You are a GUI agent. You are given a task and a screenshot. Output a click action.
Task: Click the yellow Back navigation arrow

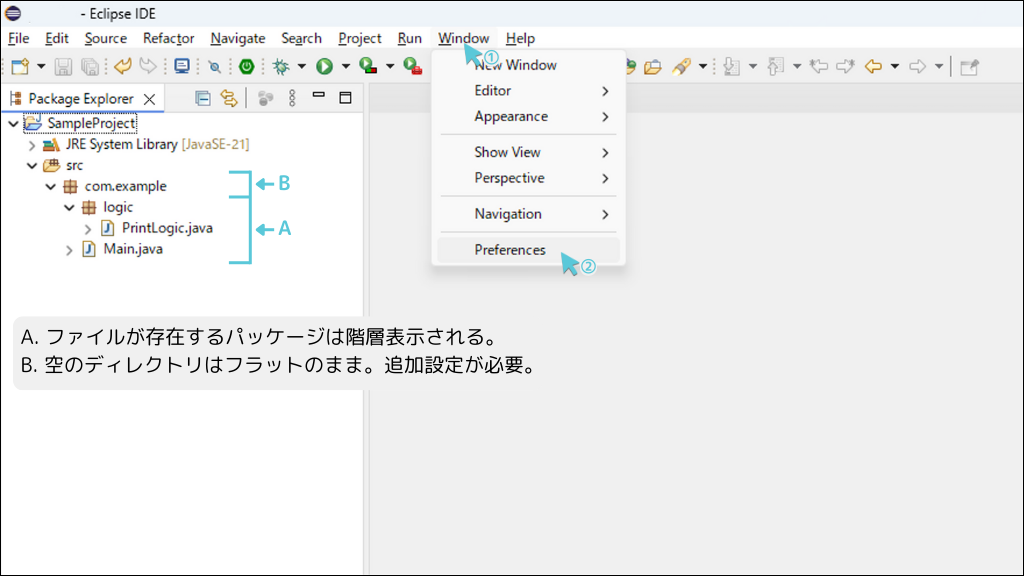tap(873, 67)
